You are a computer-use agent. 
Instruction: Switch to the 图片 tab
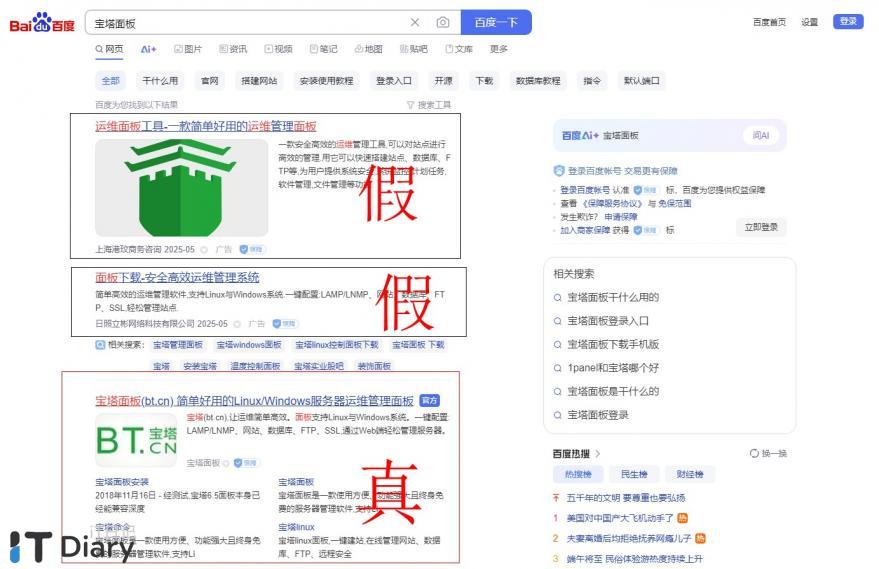pyautogui.click(x=188, y=49)
